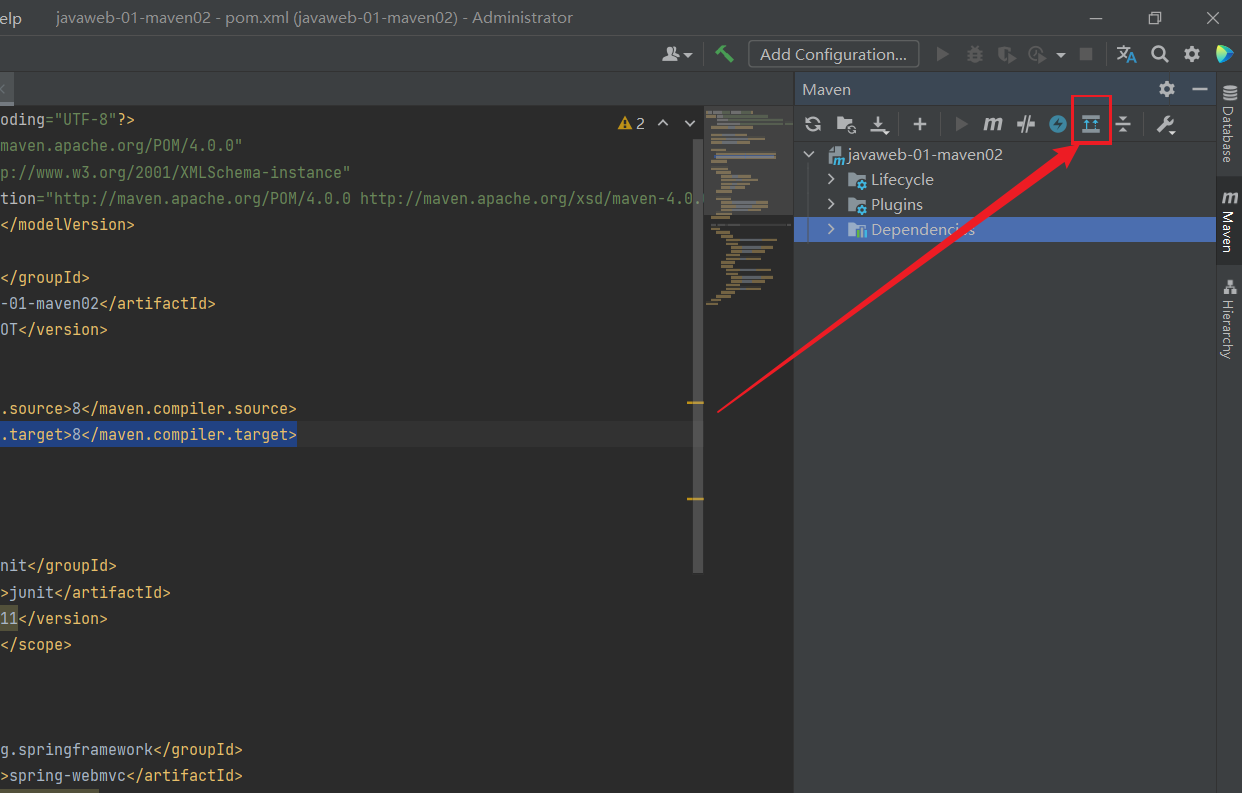Add Maven project with plus icon
The height and width of the screenshot is (793, 1242).
920,124
